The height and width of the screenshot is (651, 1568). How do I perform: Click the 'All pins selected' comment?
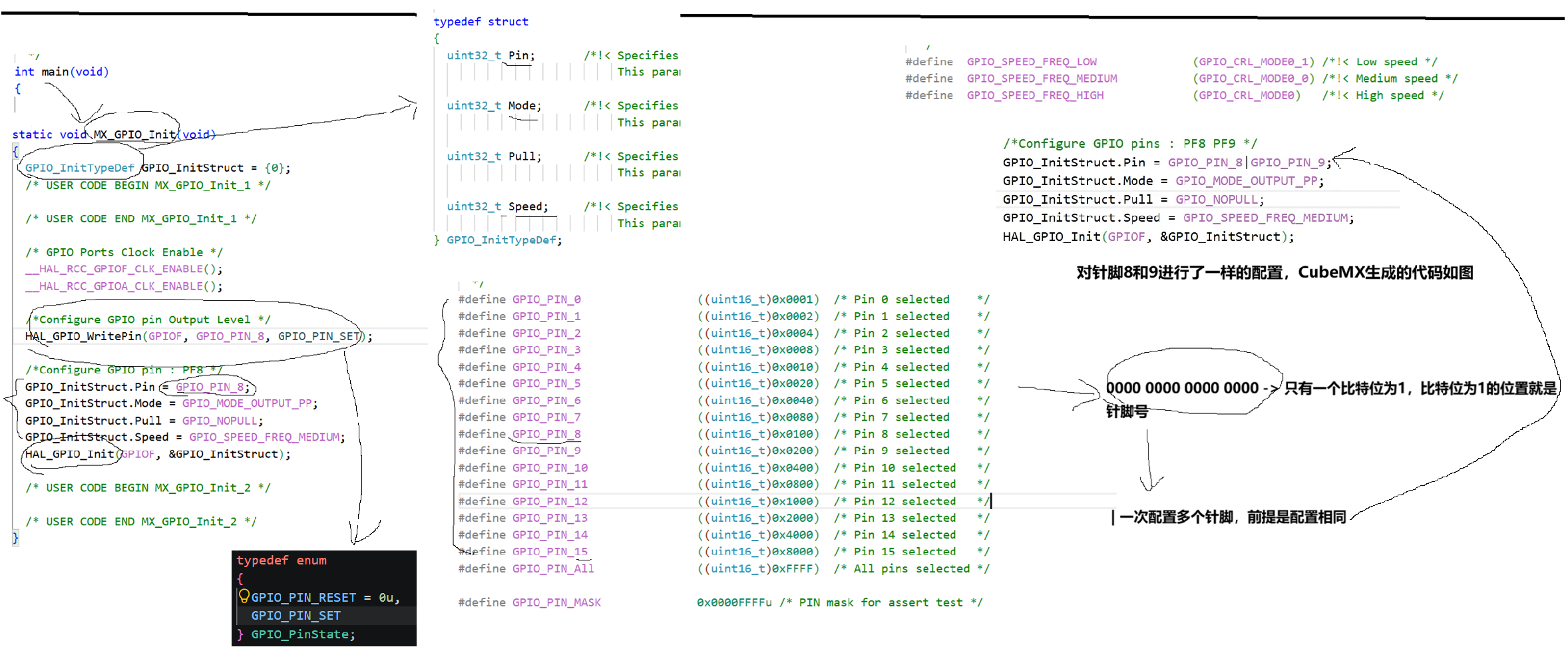[911, 568]
